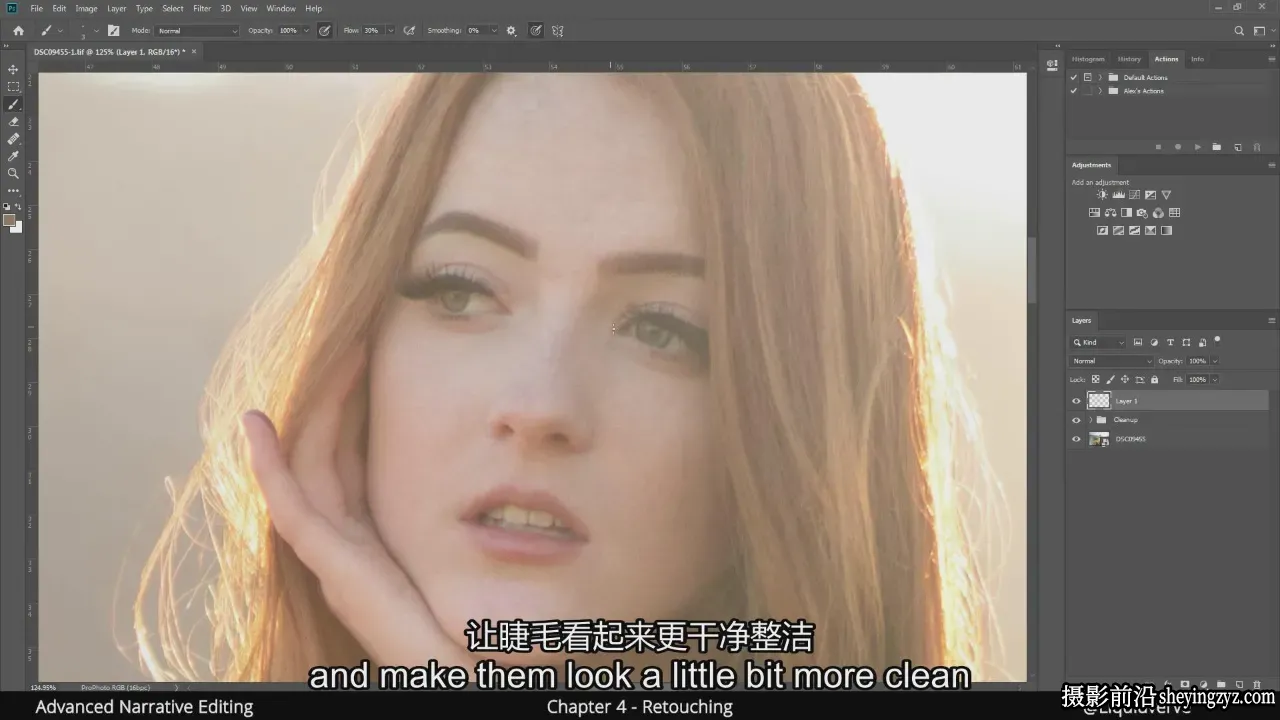Viewport: 1280px width, 720px height.
Task: Select the Move tool
Action: 13,69
